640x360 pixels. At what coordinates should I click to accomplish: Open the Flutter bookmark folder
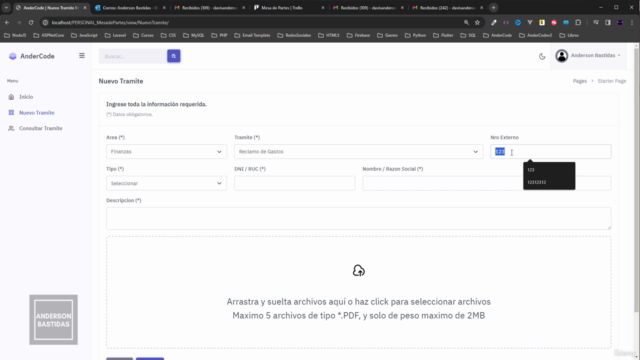(x=443, y=36)
